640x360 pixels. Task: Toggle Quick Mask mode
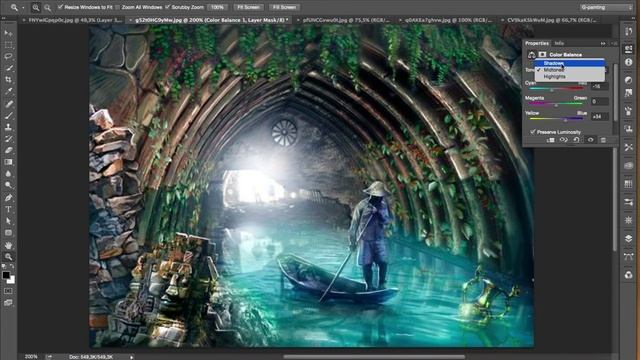(8, 291)
